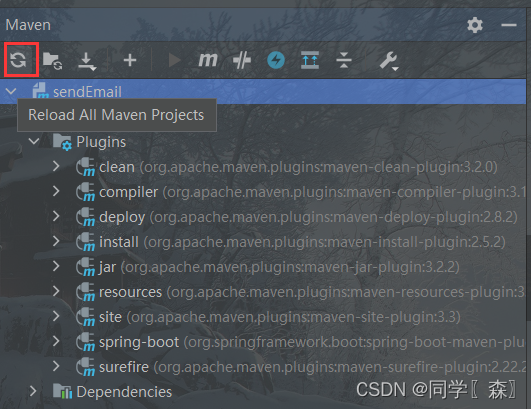Add Maven project with plus icon
The image size is (531, 409).
[x=130, y=61]
